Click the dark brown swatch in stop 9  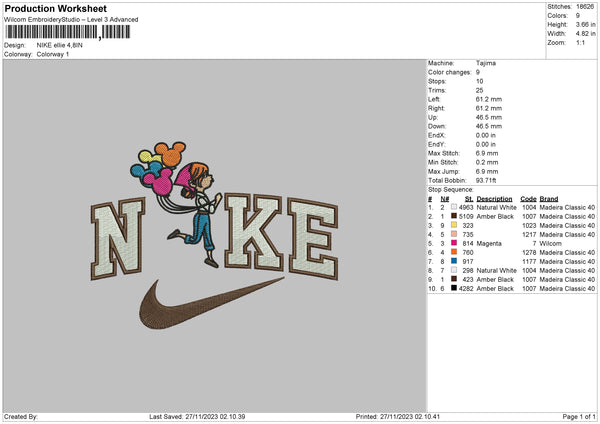tap(454, 279)
